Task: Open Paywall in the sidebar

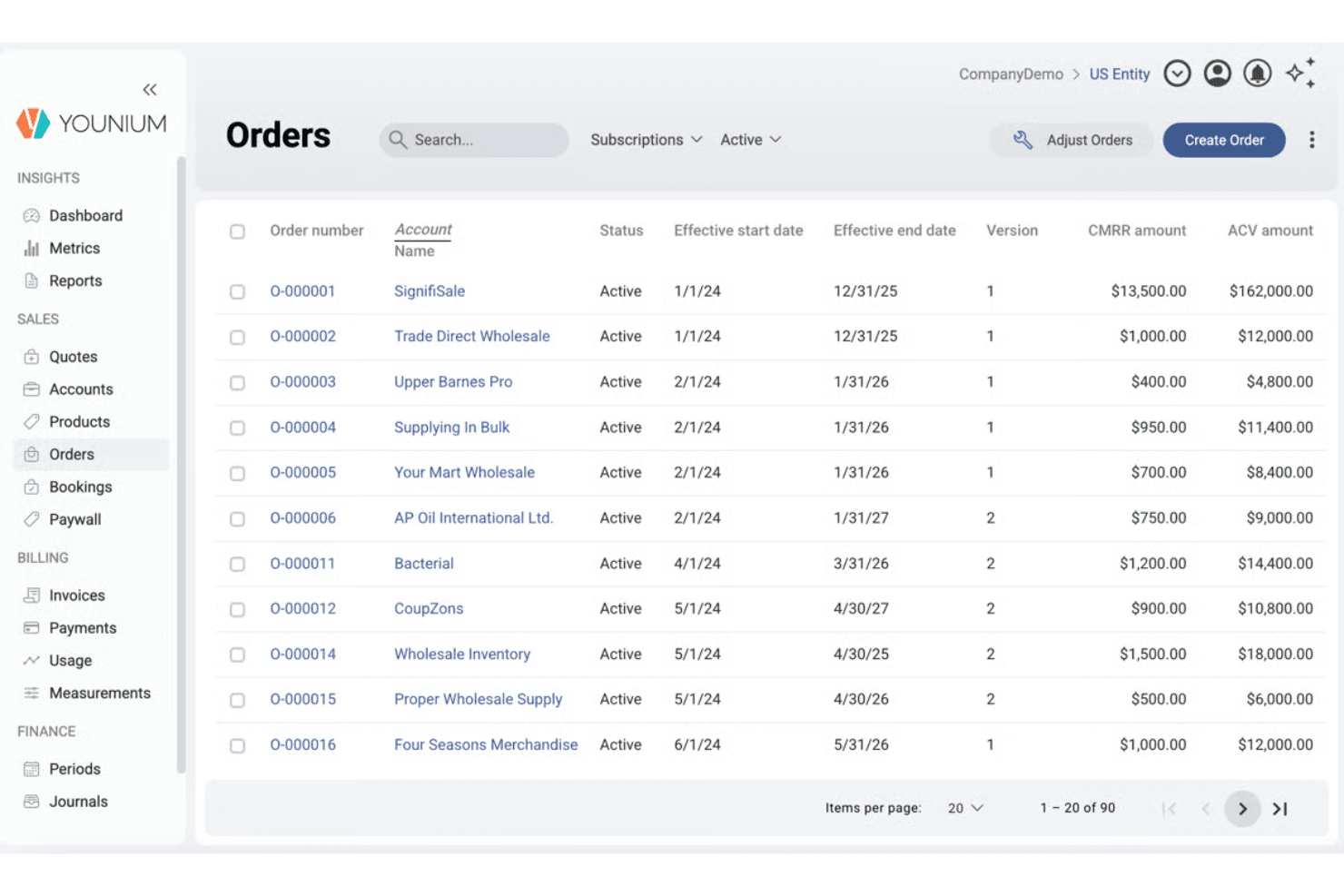Action: click(x=75, y=520)
